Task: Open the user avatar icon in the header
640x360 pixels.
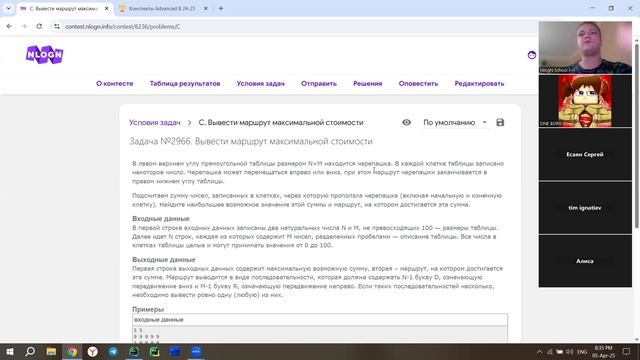Action: coord(531,55)
